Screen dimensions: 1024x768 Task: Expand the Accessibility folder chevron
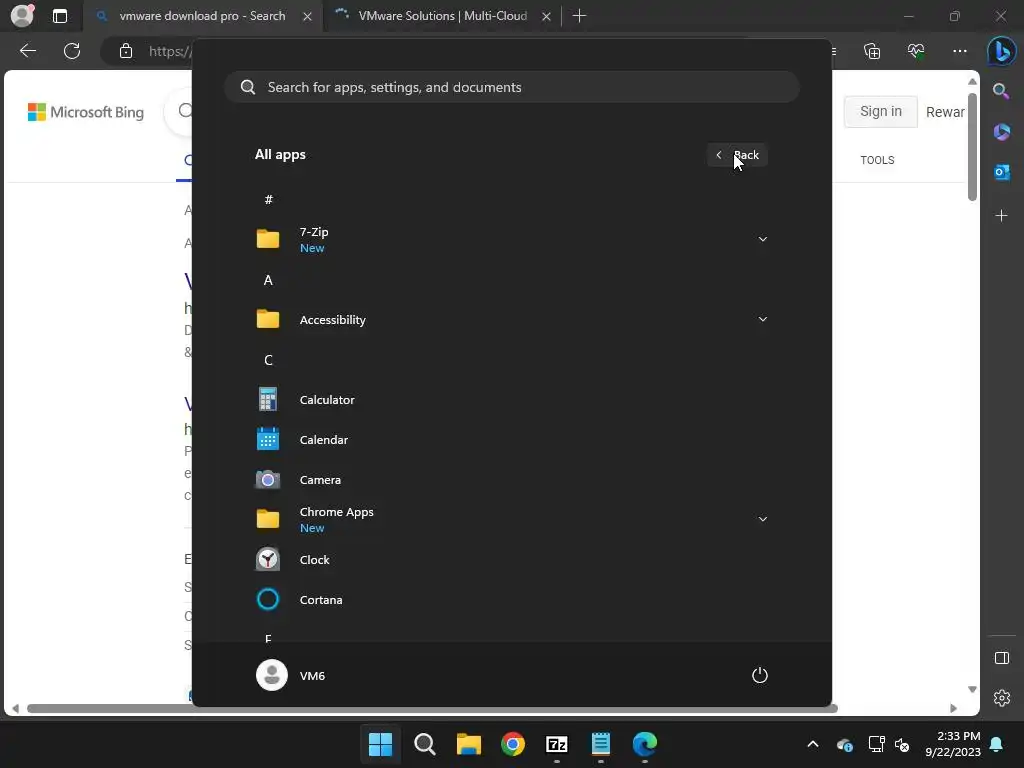(x=762, y=319)
